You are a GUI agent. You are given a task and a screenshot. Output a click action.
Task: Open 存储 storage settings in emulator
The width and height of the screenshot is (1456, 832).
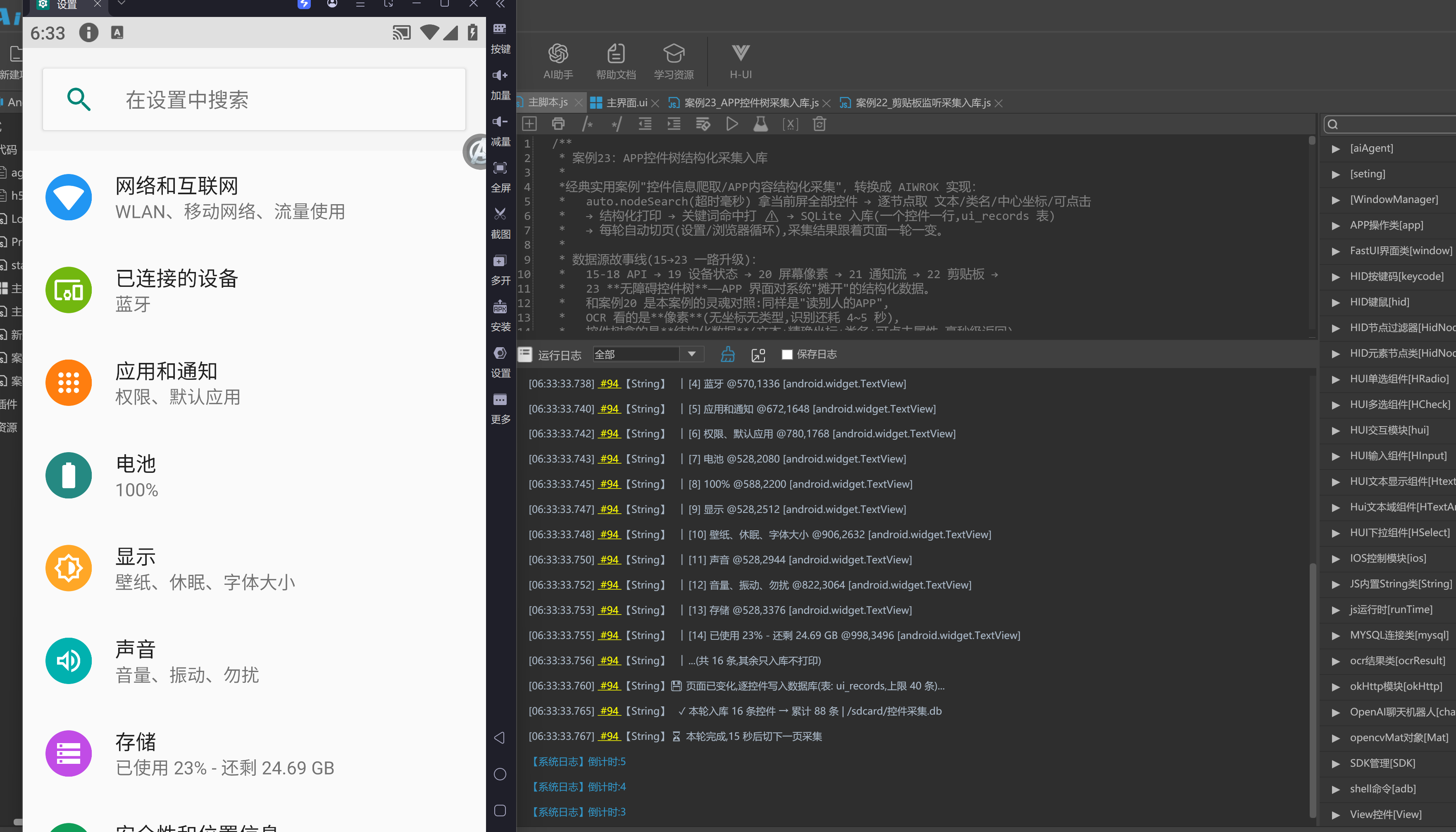point(254,754)
